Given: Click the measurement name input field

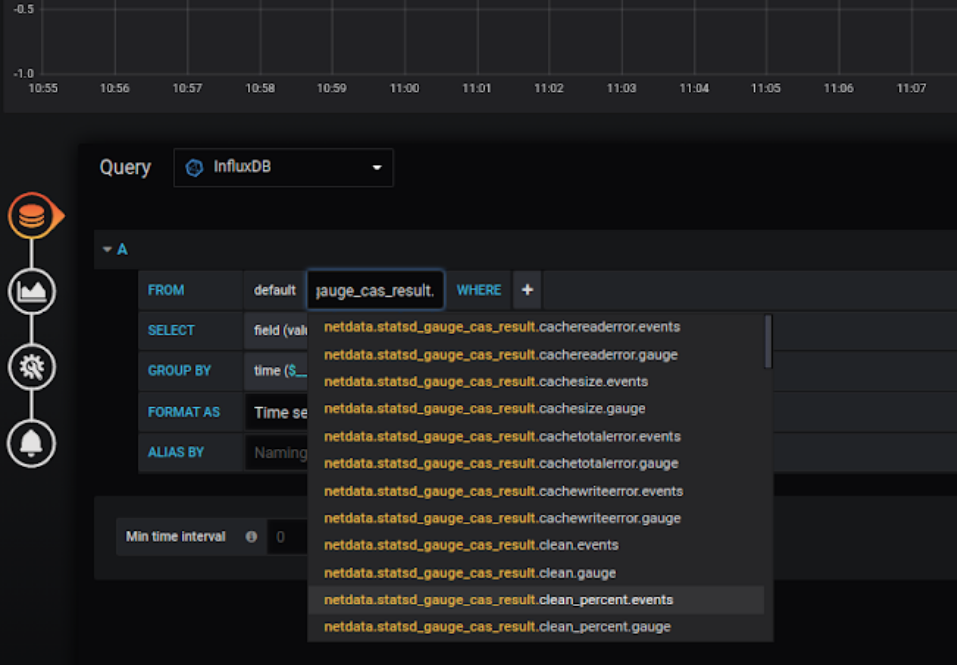Looking at the screenshot, I should (375, 290).
